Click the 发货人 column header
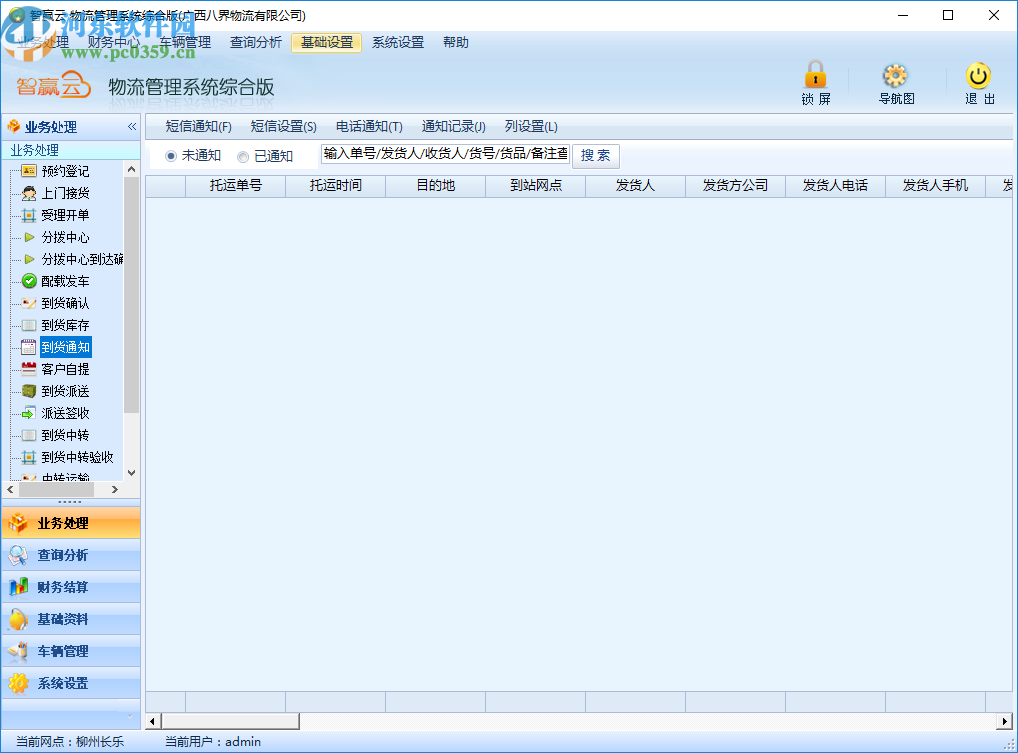The height and width of the screenshot is (753, 1018). [636, 186]
